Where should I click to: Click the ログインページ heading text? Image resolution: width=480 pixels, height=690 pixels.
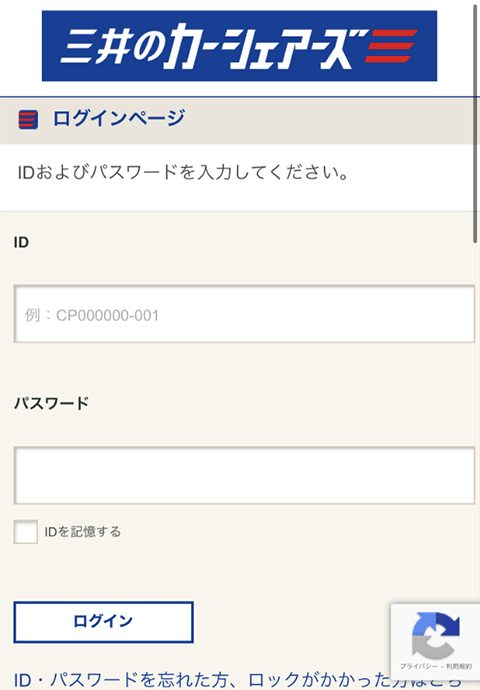[119, 119]
